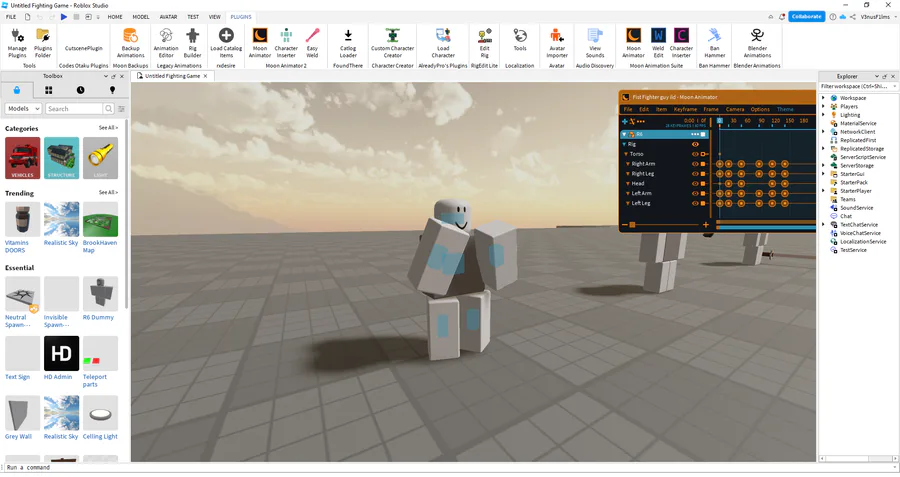This screenshot has width=900, height=477.
Task: Open Catlog Loader plugin
Action: coord(348,43)
